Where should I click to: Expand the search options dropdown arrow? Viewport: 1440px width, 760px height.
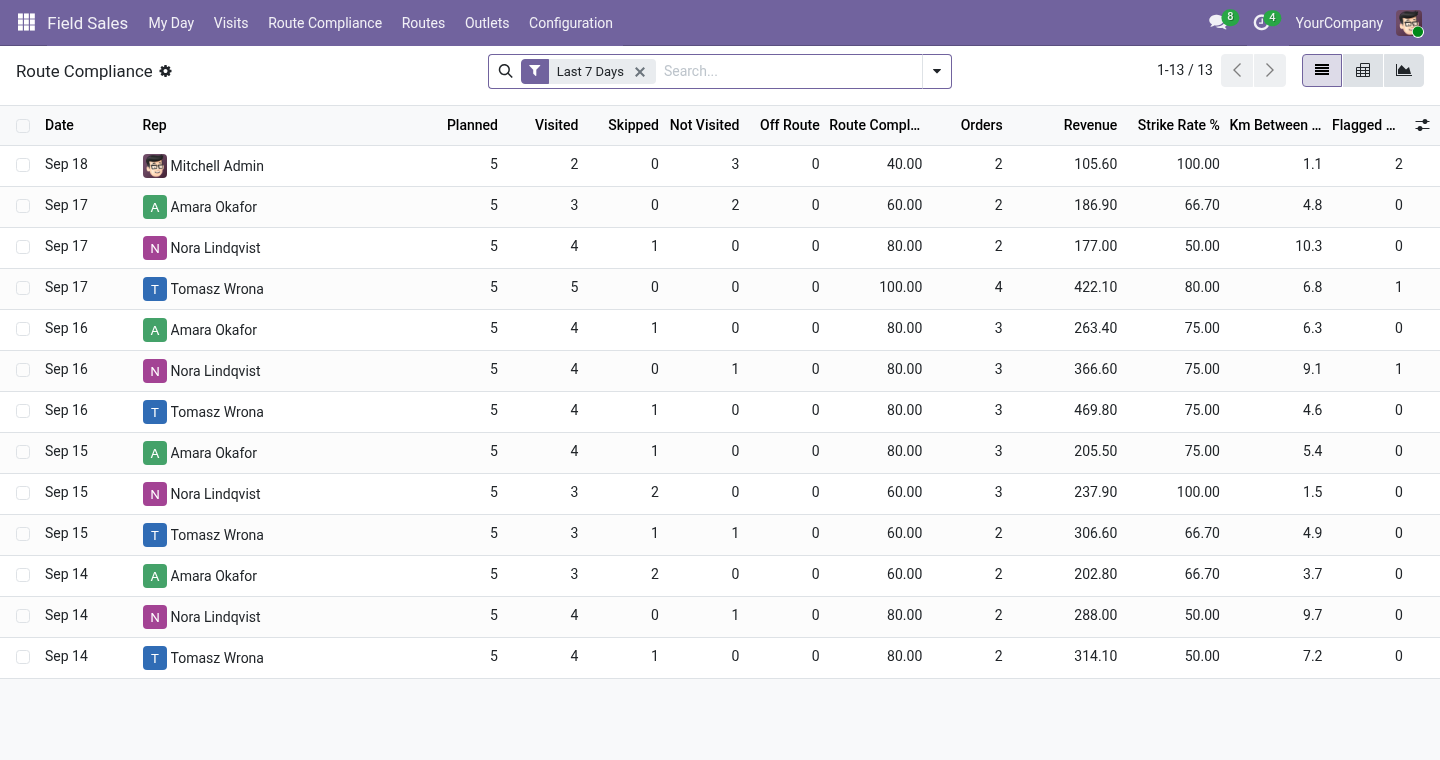(x=937, y=71)
